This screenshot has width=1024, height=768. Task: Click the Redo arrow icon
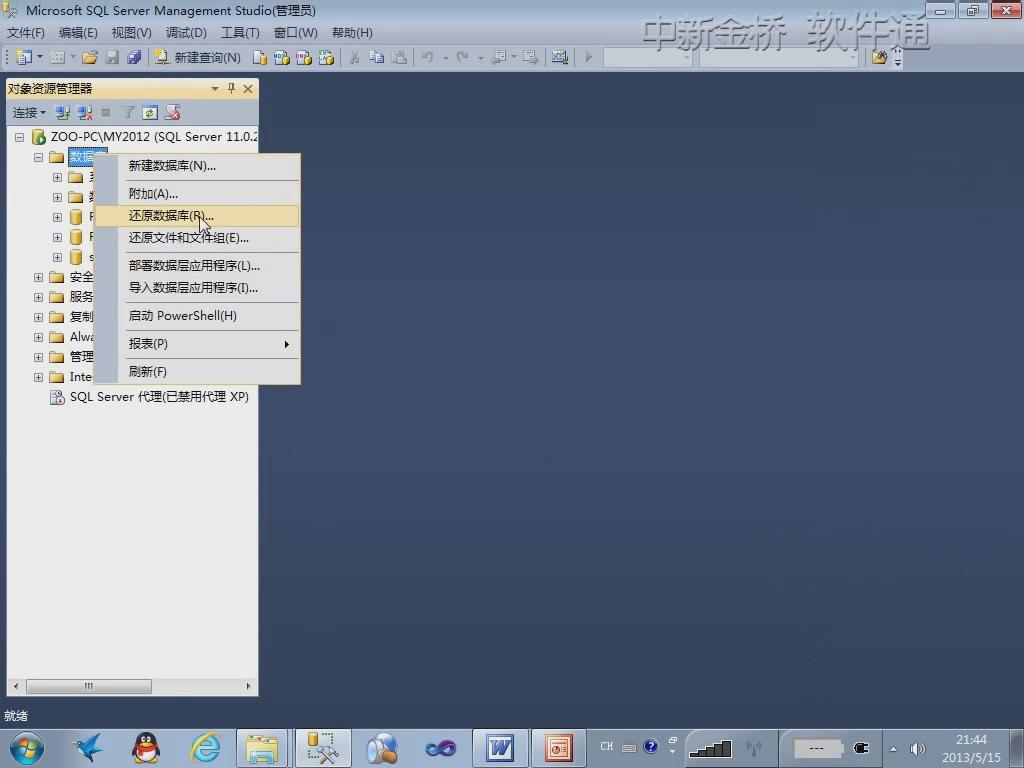pyautogui.click(x=462, y=57)
